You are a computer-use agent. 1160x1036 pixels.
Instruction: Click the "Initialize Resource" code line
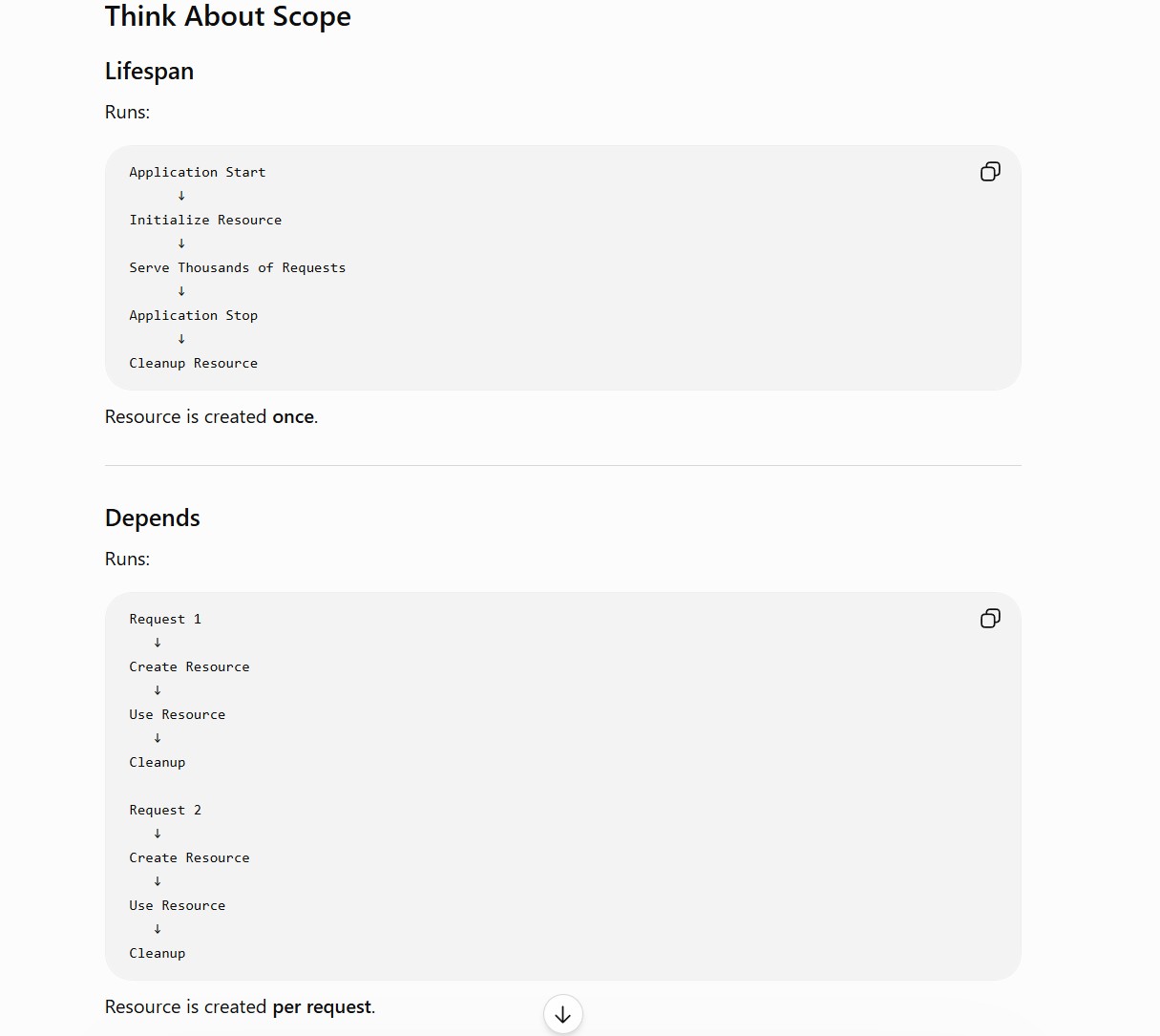(205, 221)
